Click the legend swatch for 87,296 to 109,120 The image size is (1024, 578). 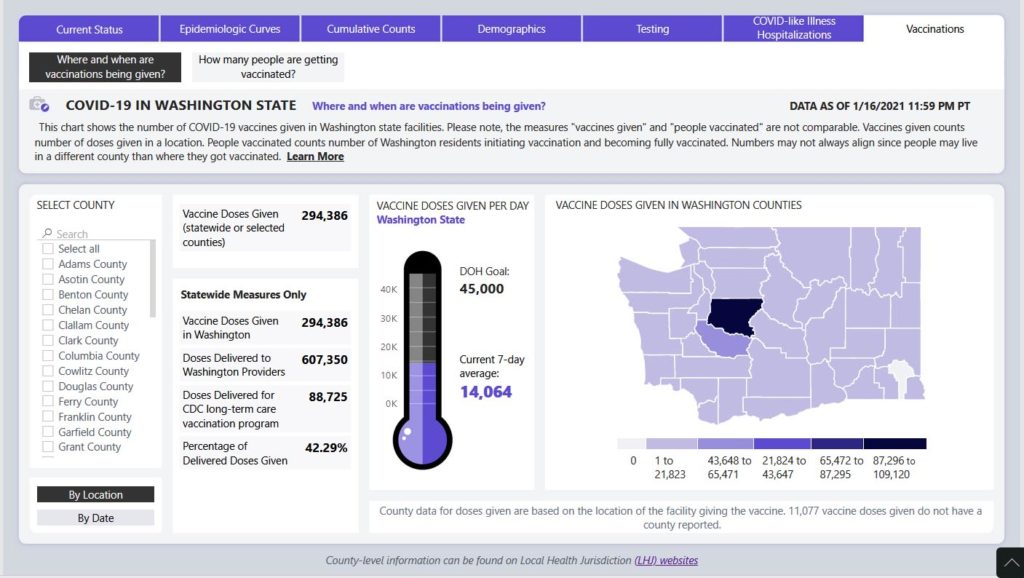895,443
